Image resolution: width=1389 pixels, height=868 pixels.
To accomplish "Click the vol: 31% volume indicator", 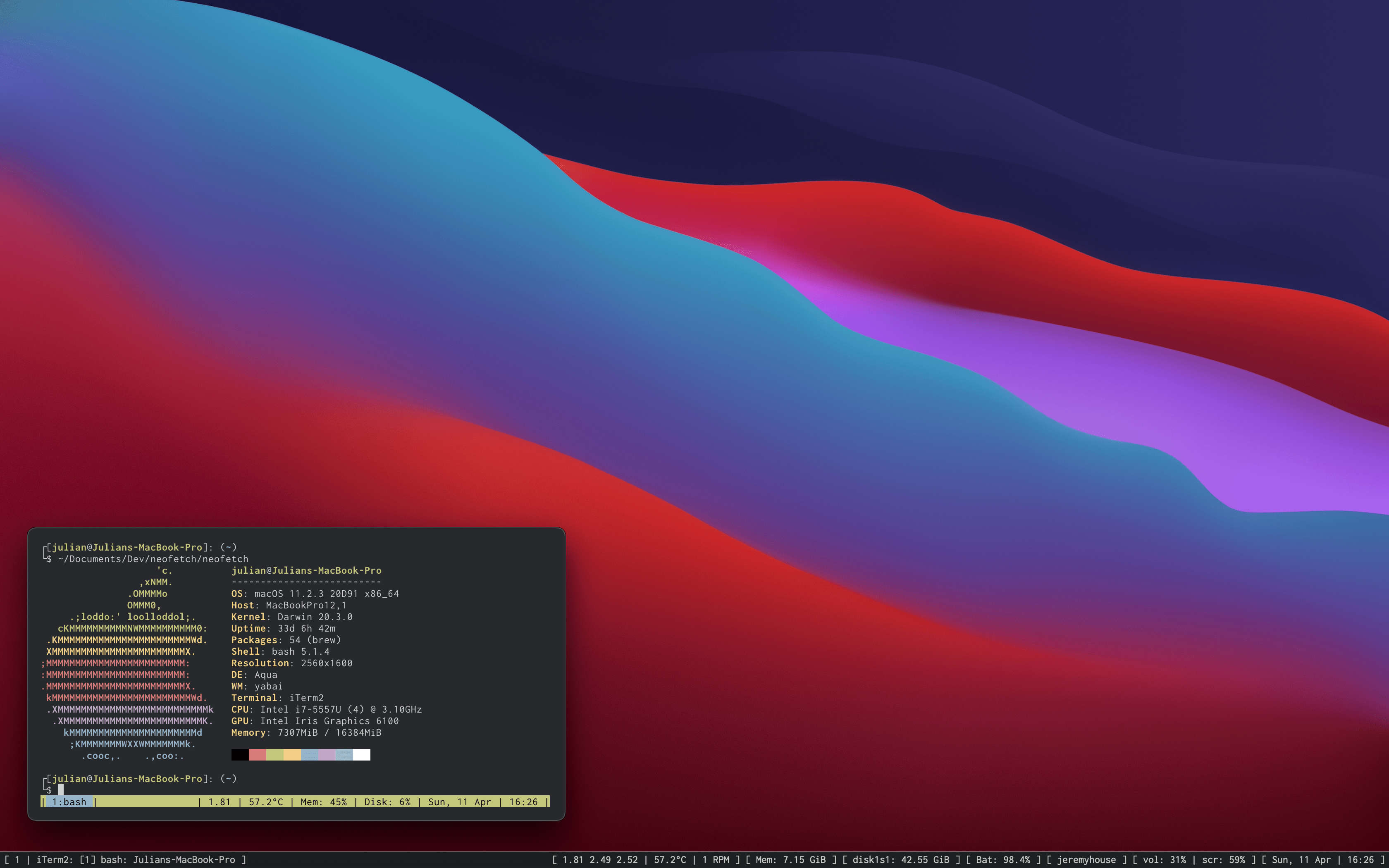I will [1164, 859].
